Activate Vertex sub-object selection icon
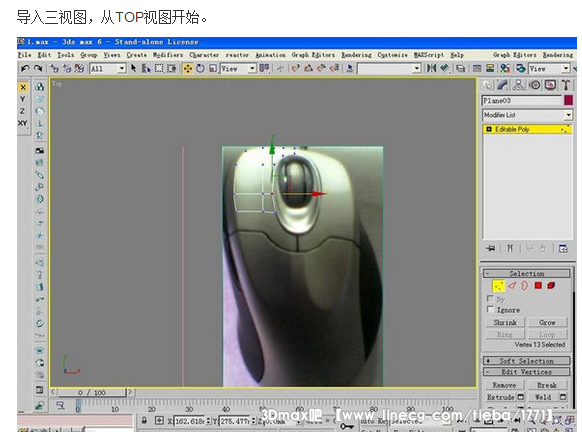 (498, 286)
